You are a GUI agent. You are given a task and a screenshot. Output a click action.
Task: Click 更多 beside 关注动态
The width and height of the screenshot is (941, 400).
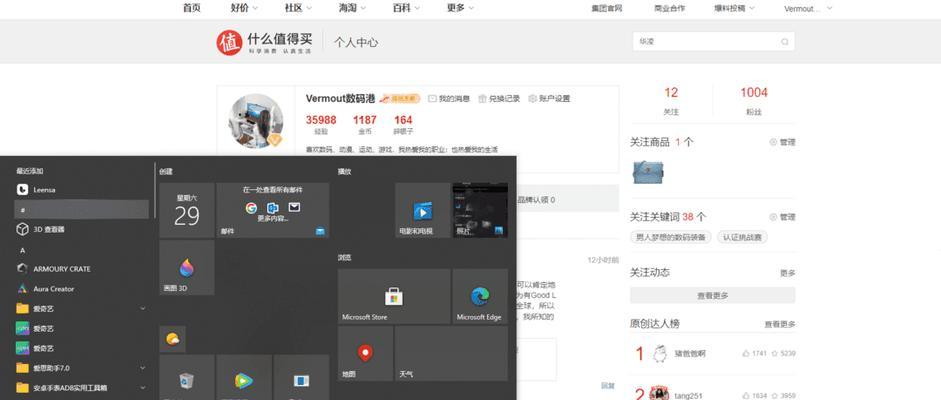point(787,273)
